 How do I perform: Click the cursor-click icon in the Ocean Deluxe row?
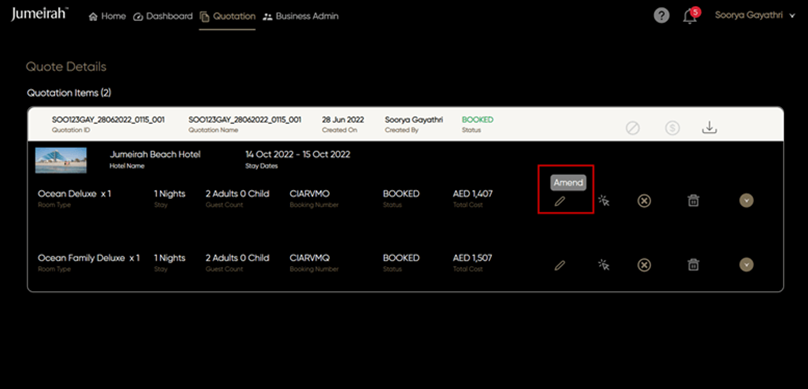coord(603,200)
